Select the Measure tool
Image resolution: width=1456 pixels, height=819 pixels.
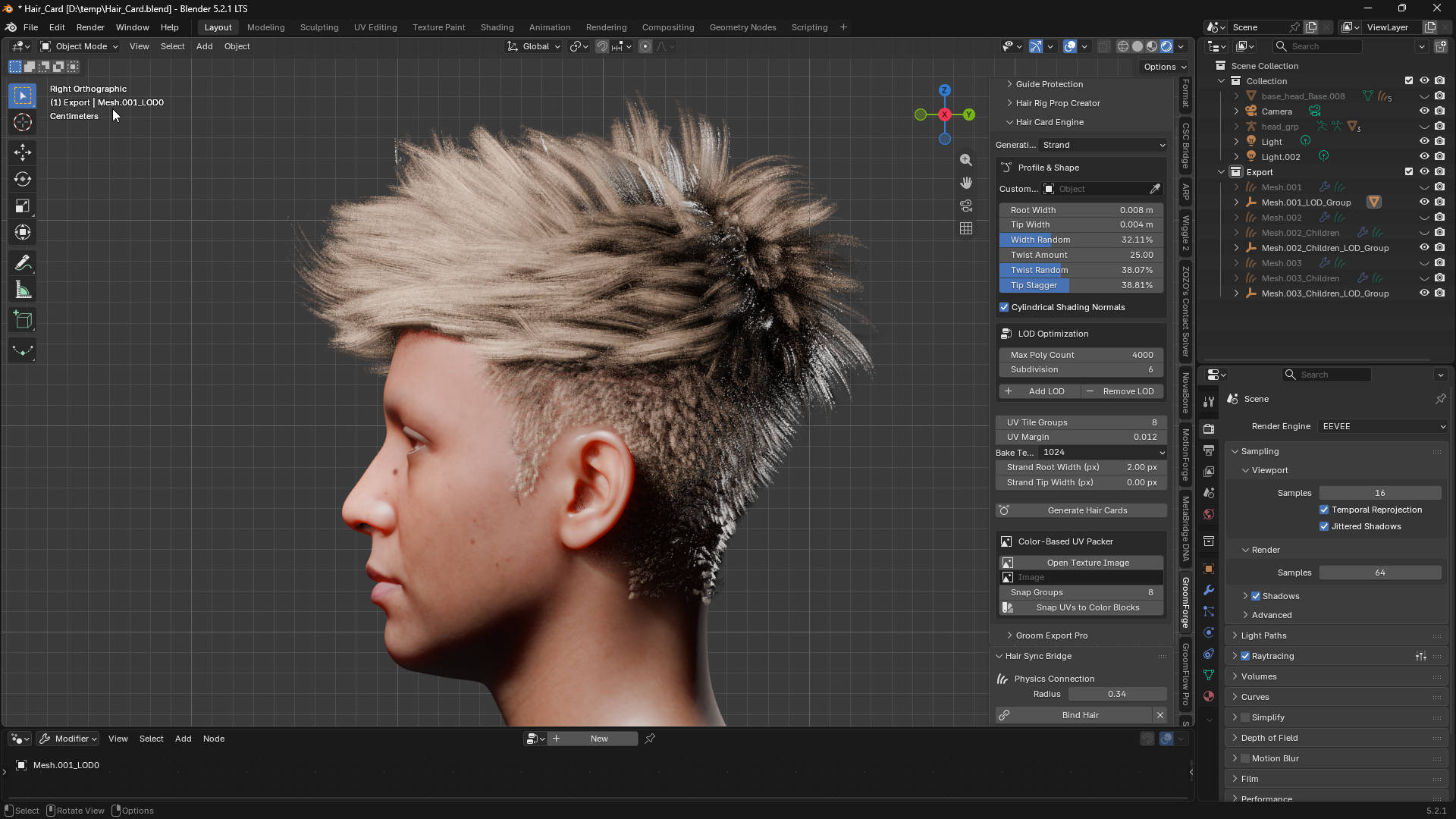click(23, 290)
